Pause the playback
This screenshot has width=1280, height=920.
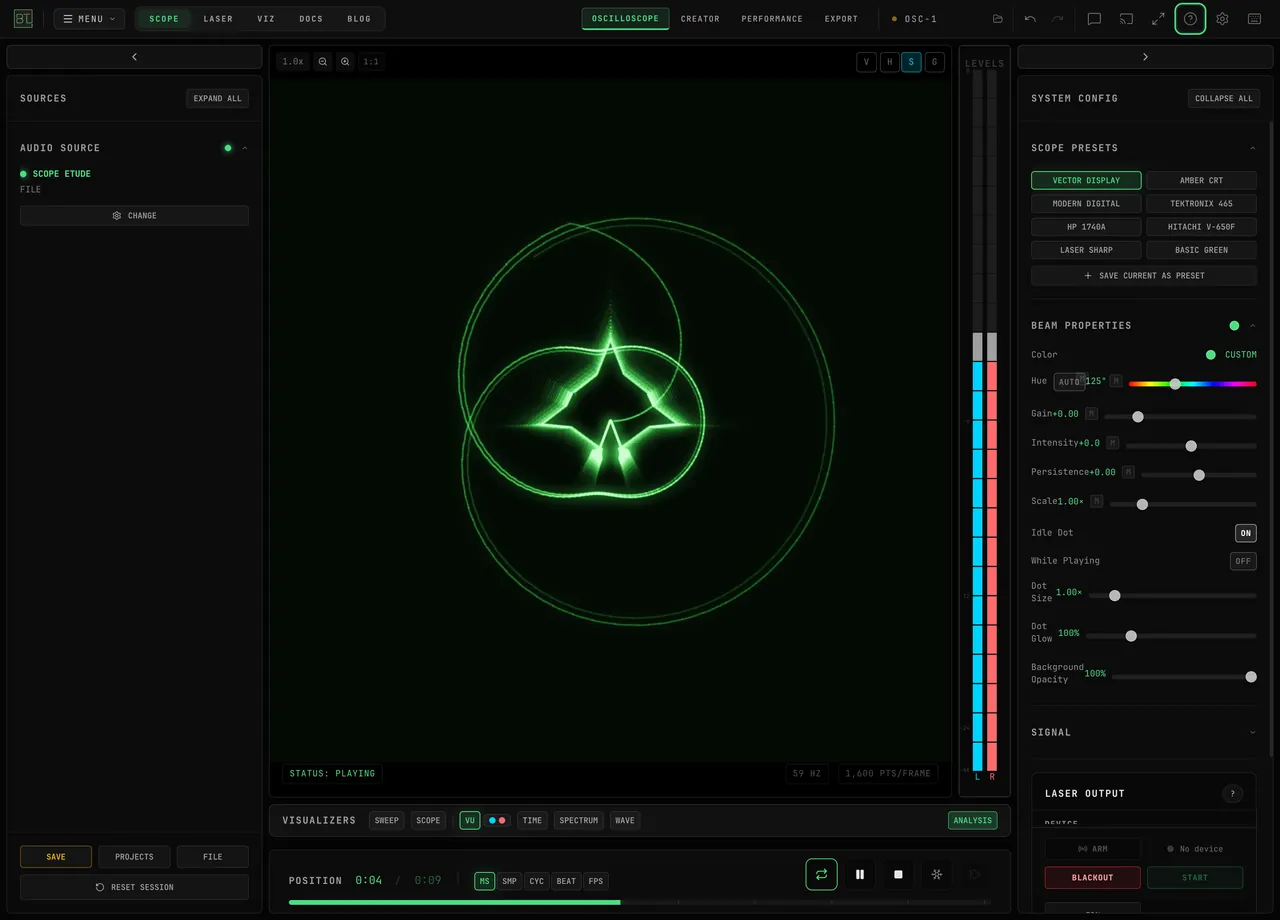860,874
